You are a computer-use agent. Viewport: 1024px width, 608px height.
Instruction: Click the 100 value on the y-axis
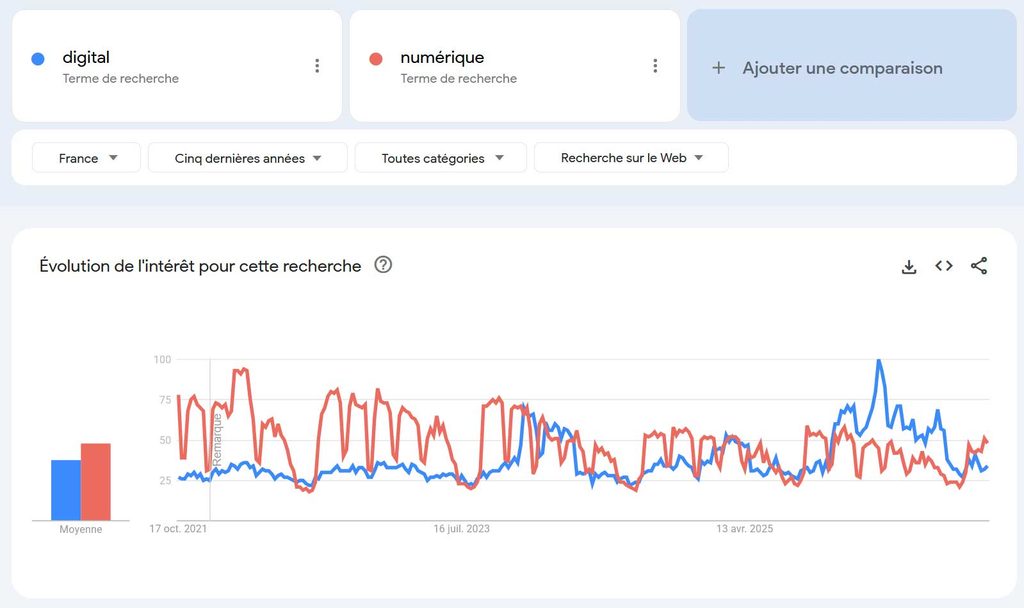pos(162,359)
